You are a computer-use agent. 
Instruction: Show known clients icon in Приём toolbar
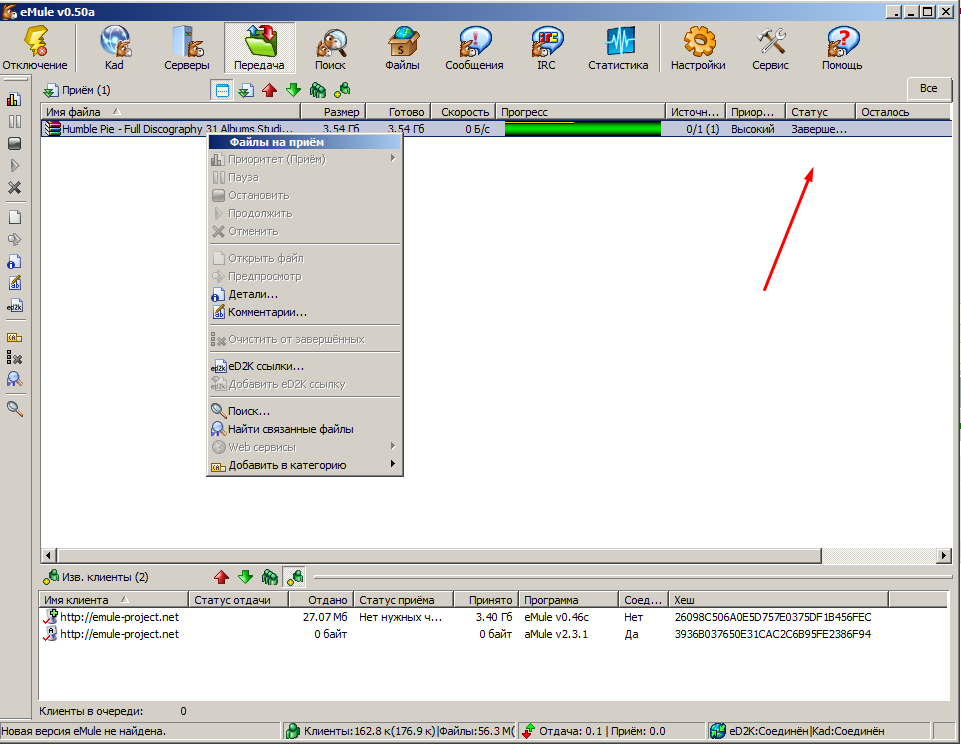tap(342, 91)
